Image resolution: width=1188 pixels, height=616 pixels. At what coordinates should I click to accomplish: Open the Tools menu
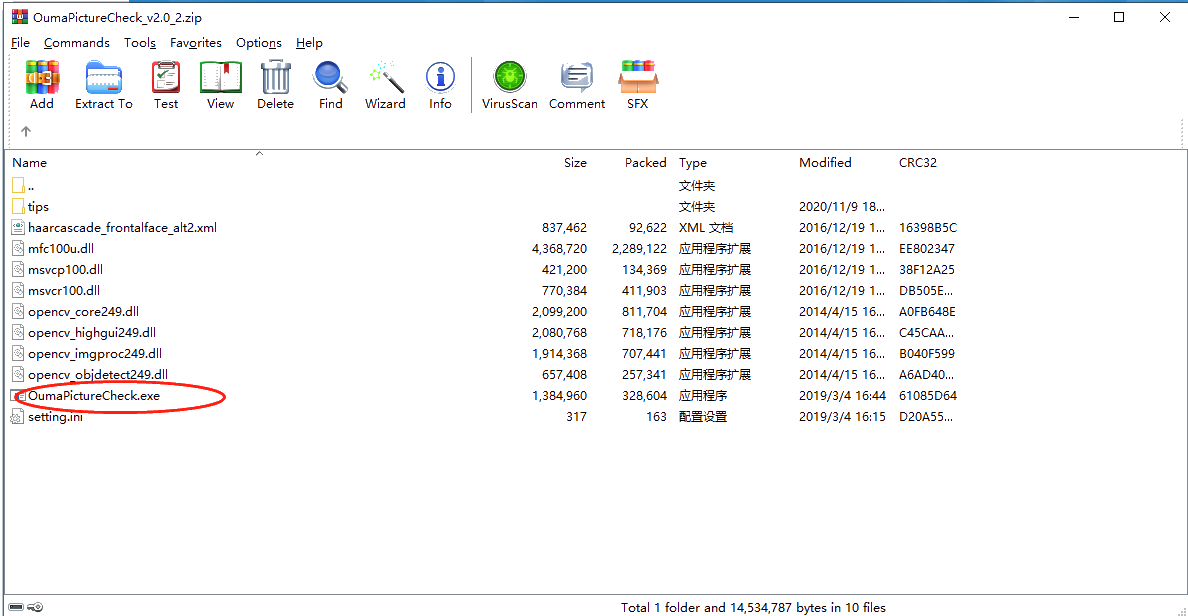point(140,42)
